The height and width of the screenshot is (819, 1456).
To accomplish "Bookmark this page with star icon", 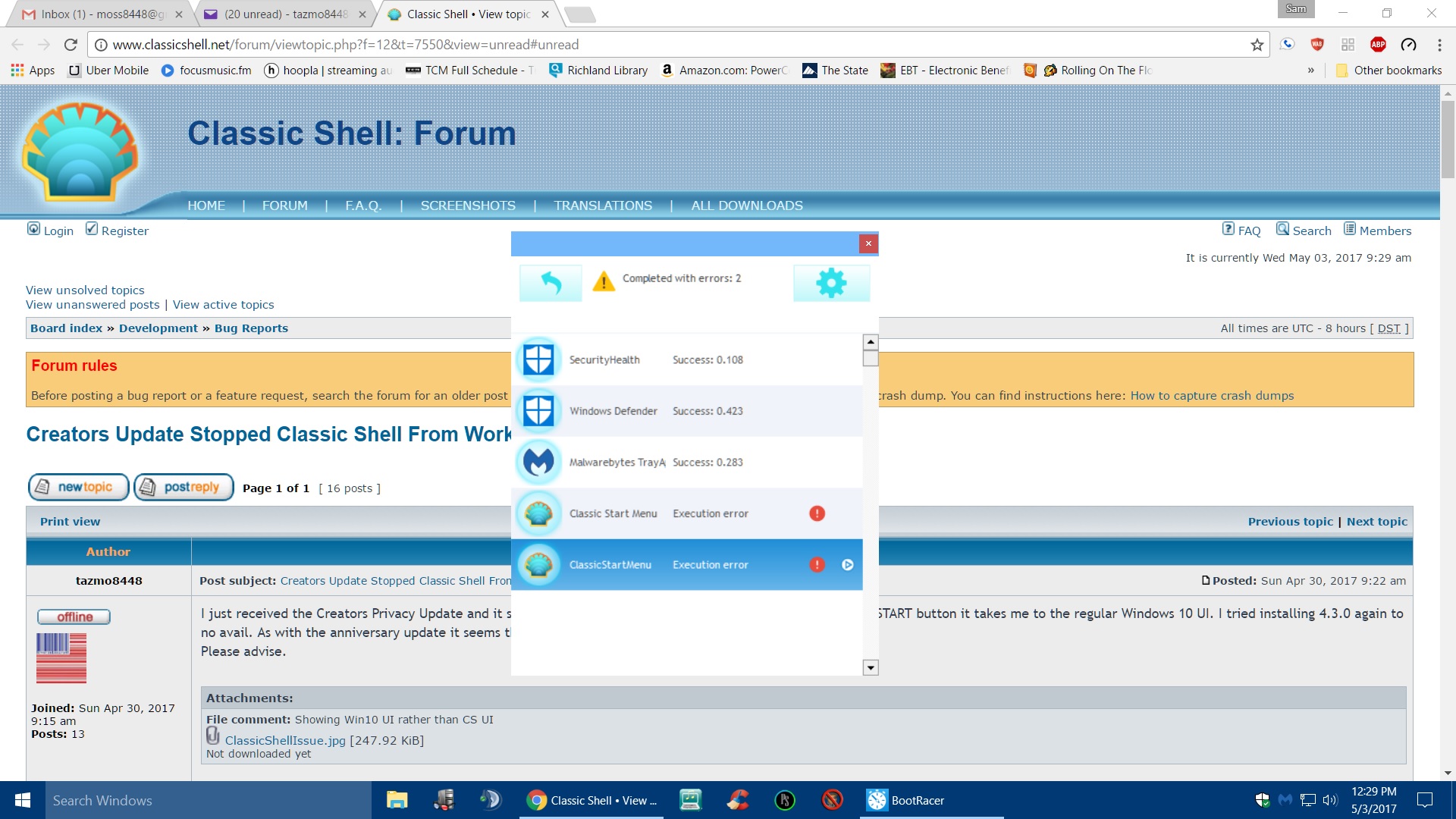I will [x=1257, y=45].
